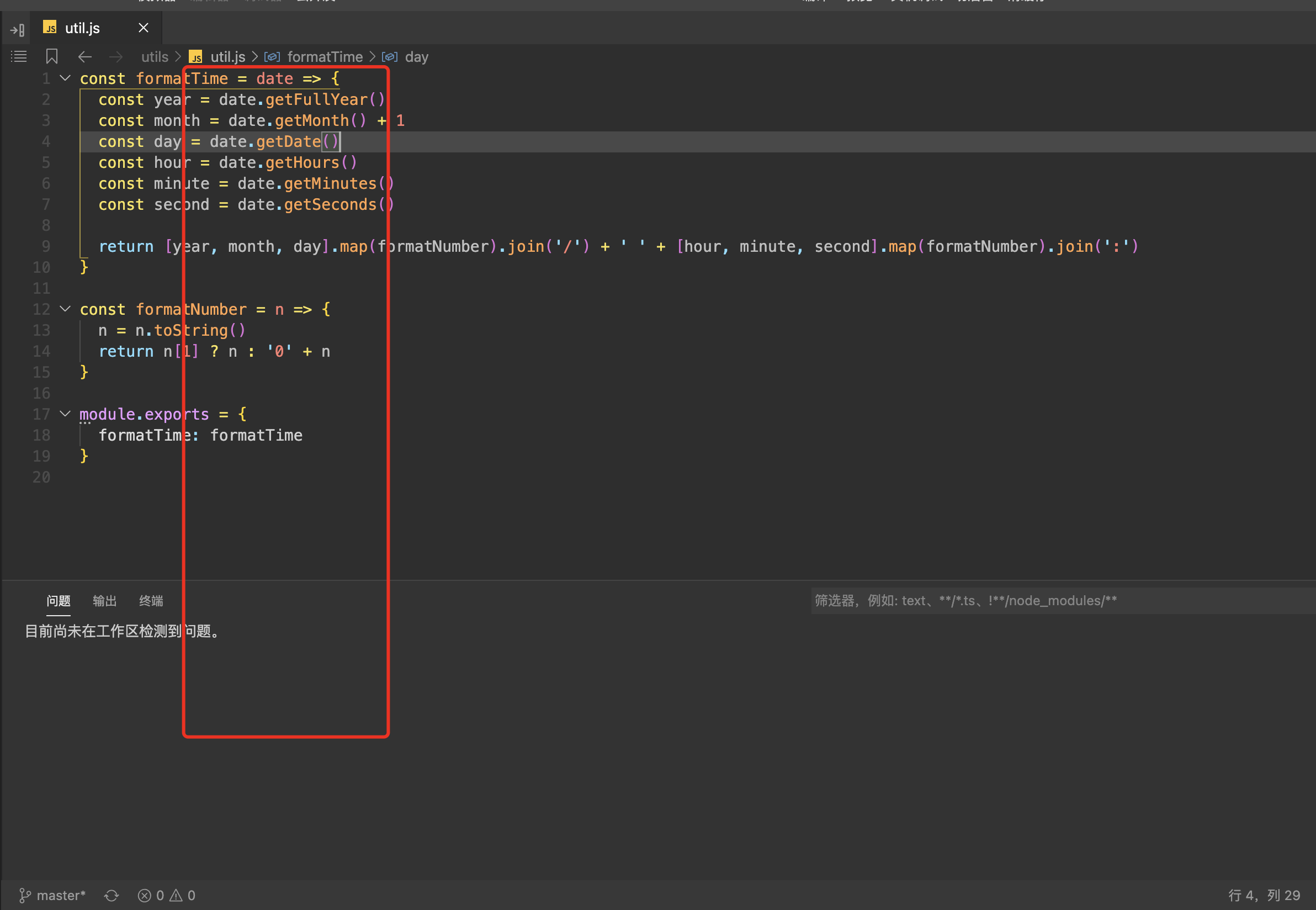Image resolution: width=1316 pixels, height=910 pixels.
Task: Click the bookmark icon in breadcrumb bar
Action: (x=52, y=56)
